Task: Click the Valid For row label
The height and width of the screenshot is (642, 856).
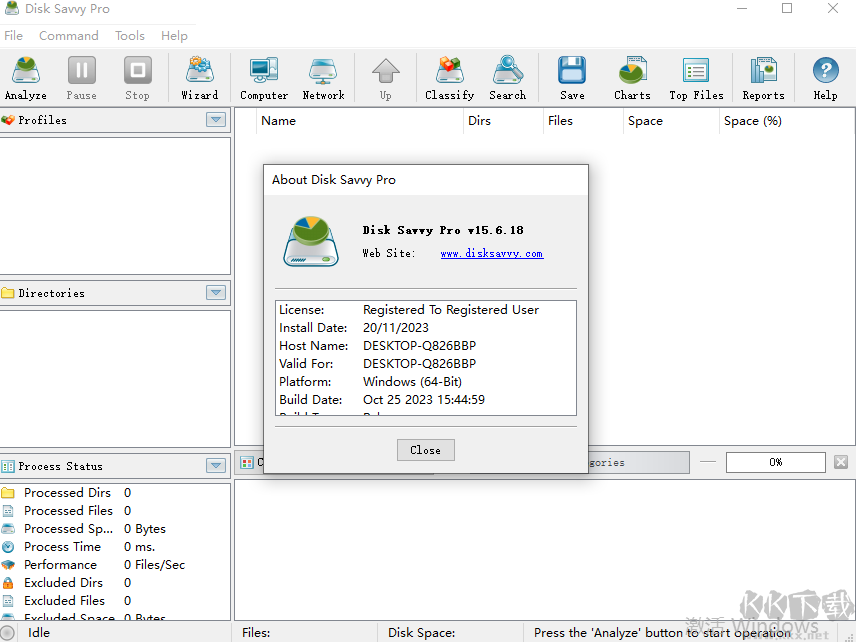Action: point(306,364)
